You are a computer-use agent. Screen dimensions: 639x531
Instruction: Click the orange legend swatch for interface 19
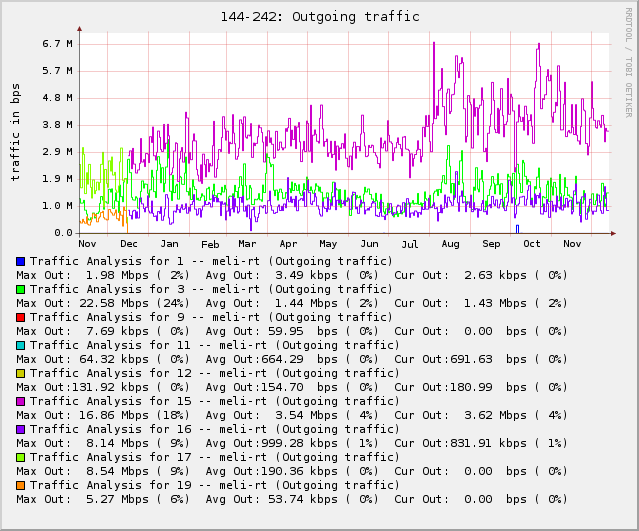(20, 485)
